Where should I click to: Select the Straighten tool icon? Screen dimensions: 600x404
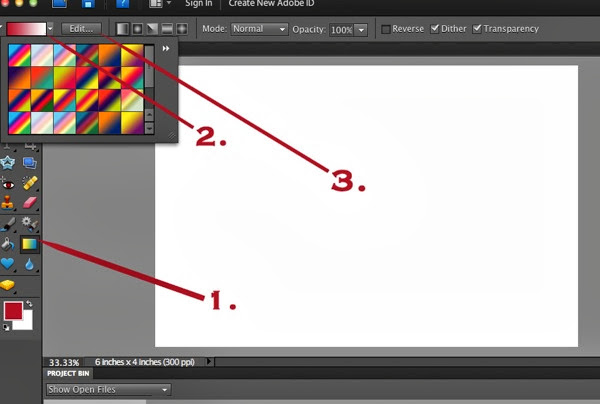click(x=30, y=163)
